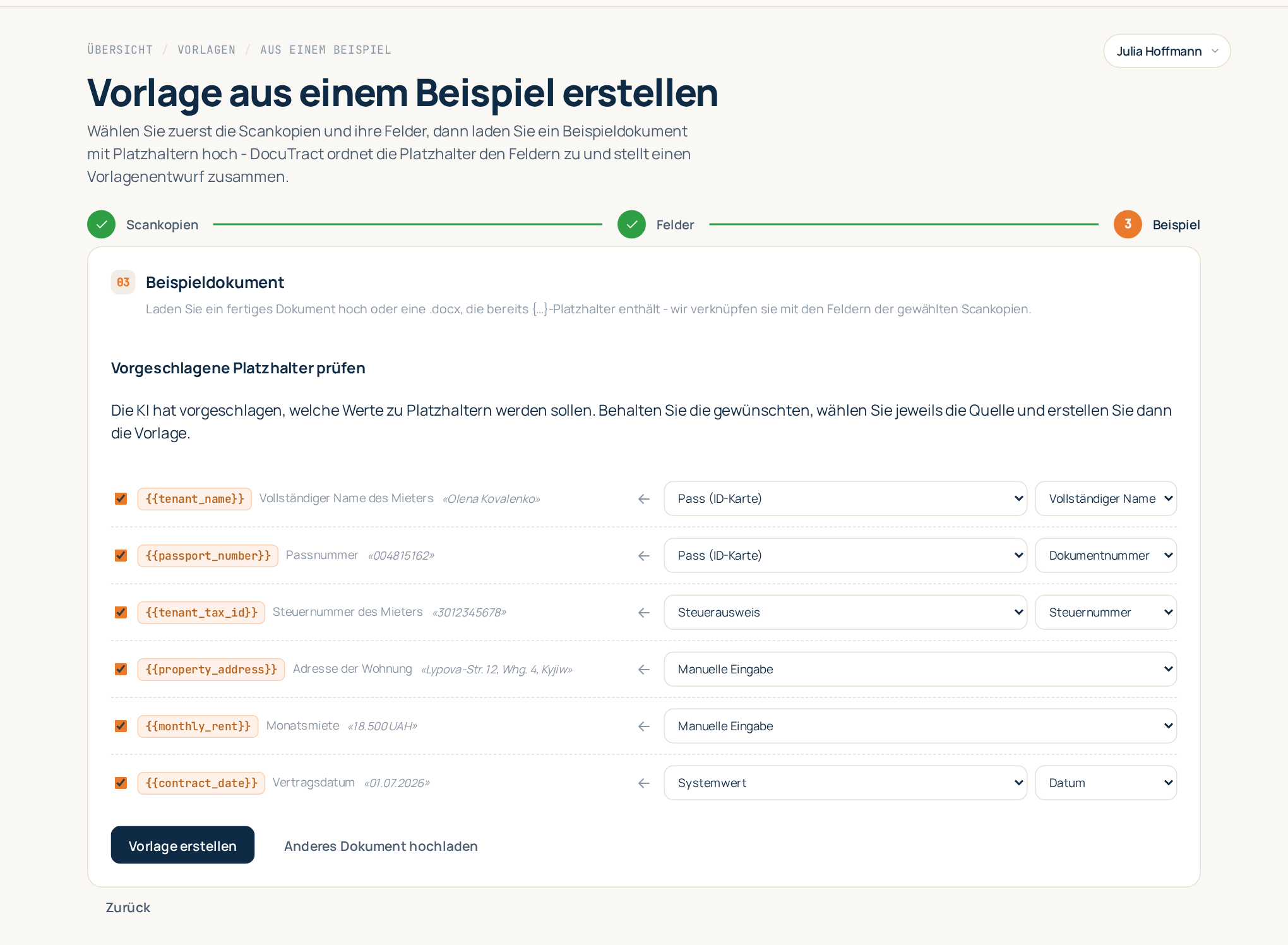Click the green checkmark icon for Scankopien step
This screenshot has width=1288, height=945.
(101, 224)
